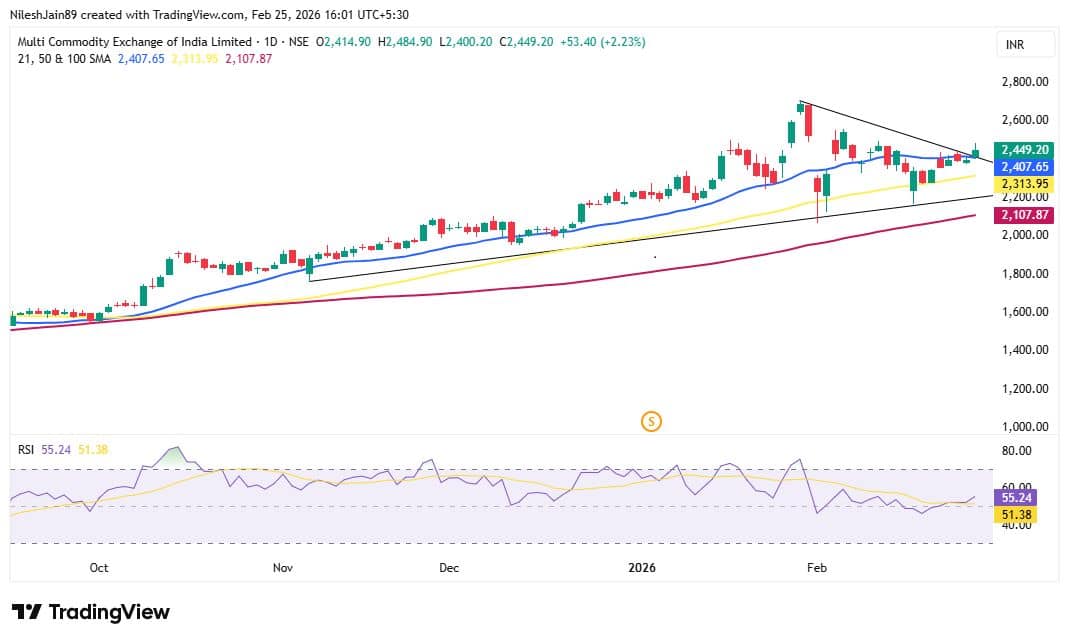Click the red SMA value 2,107.87 in legend
The width and height of the screenshot is (1069, 642).
[x=249, y=59]
